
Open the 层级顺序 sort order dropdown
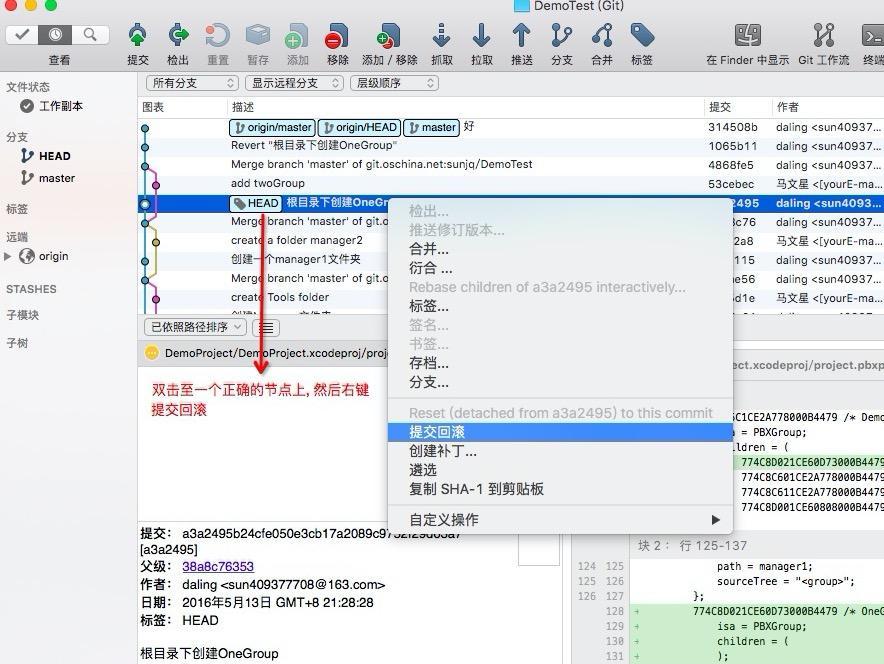394,83
